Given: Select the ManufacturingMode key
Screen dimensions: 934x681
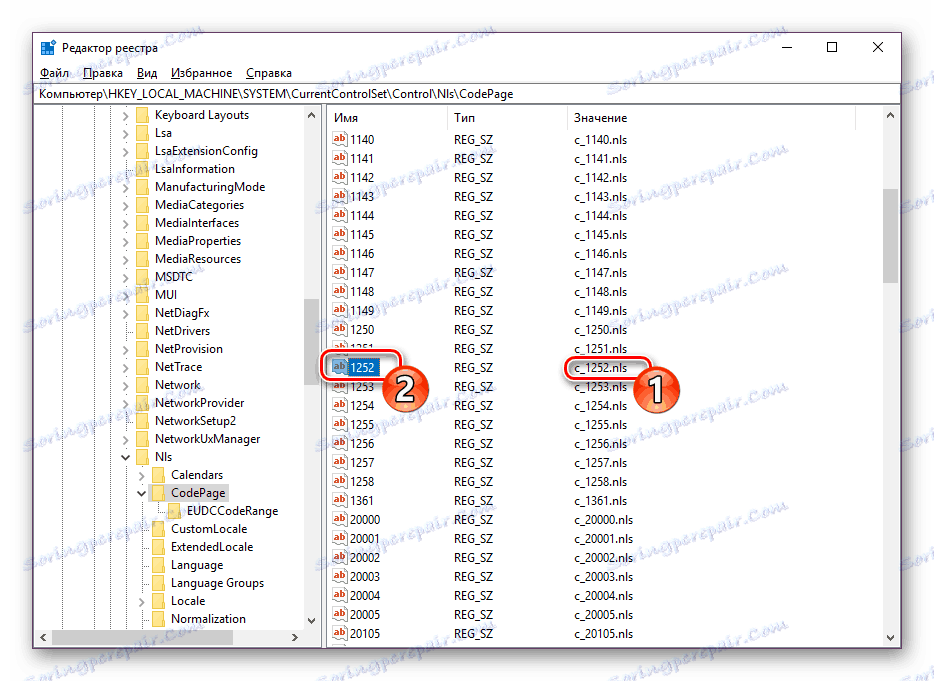Looking at the screenshot, I should [210, 187].
